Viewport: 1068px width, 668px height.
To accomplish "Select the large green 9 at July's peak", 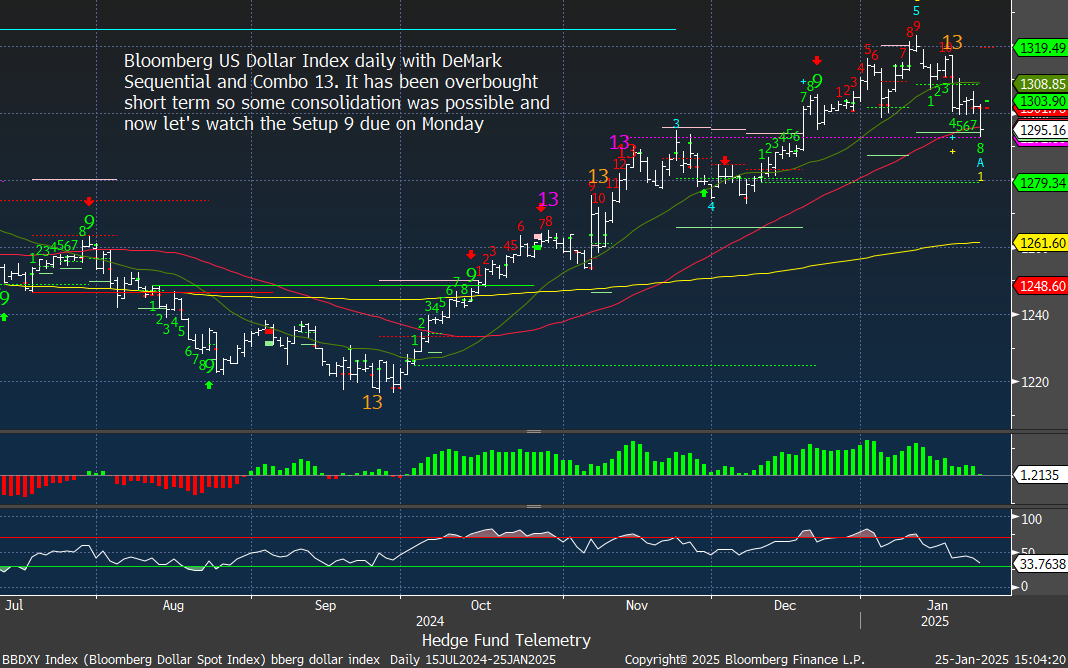I will click(x=89, y=222).
